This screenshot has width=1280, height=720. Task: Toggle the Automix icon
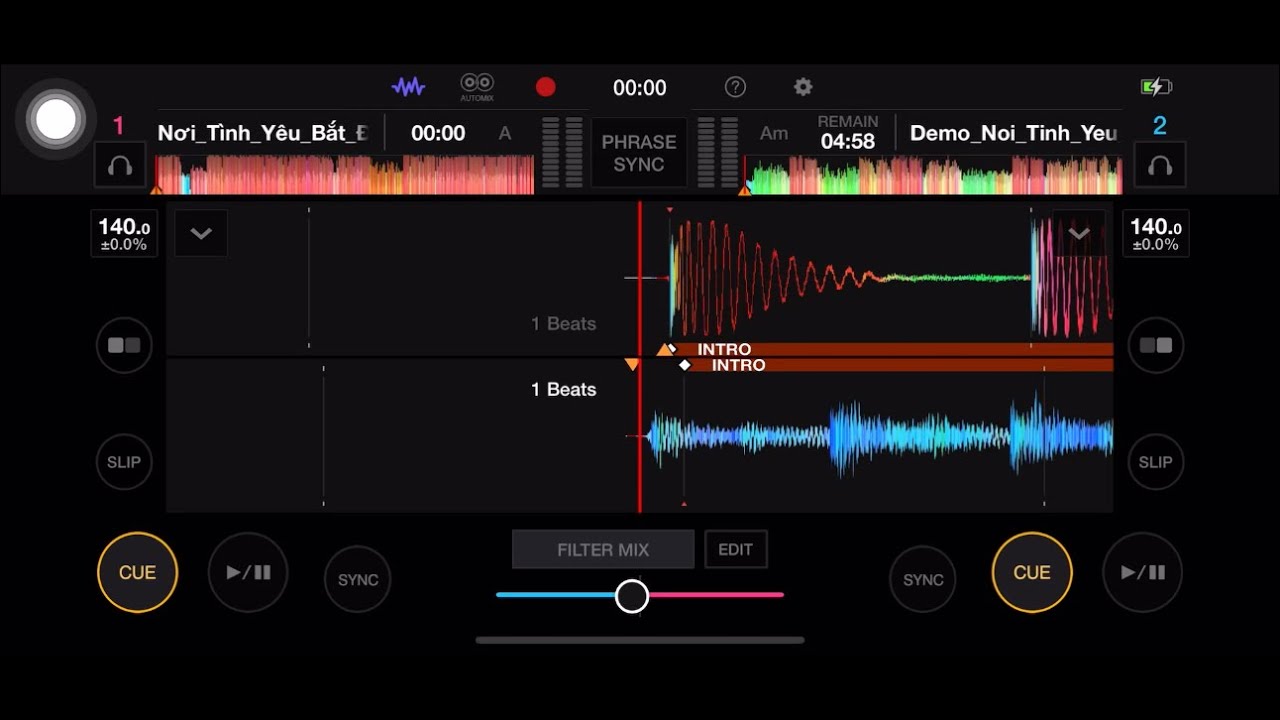click(477, 87)
